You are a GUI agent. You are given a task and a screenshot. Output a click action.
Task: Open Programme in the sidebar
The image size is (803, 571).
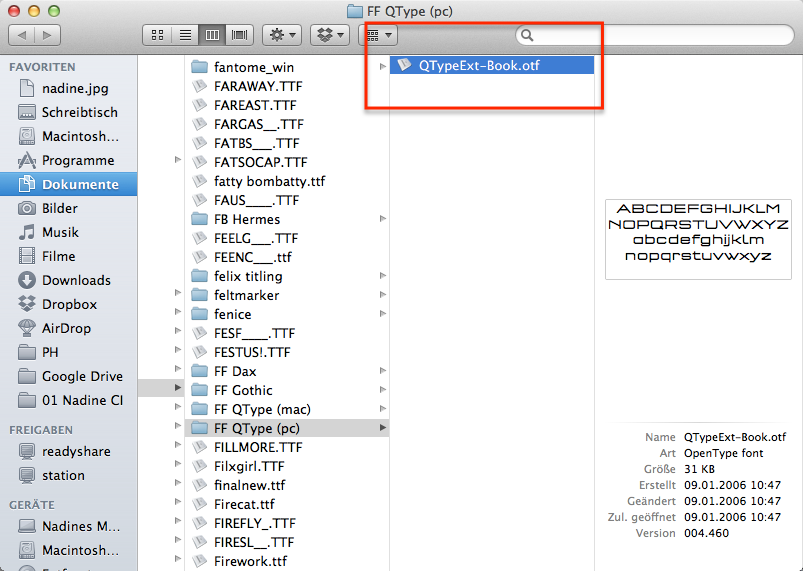[77, 160]
